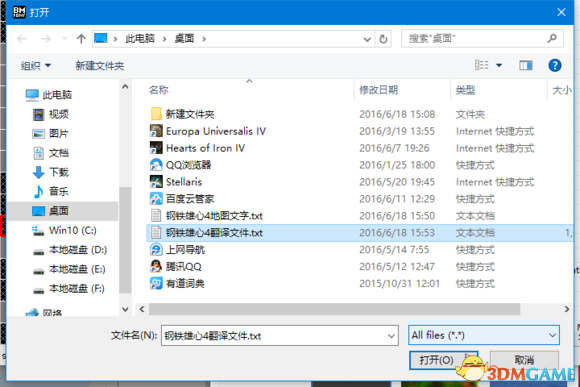Select the QQ浏览器 shortcut icon
Screen dimensions: 580x387
pyautogui.click(x=156, y=165)
